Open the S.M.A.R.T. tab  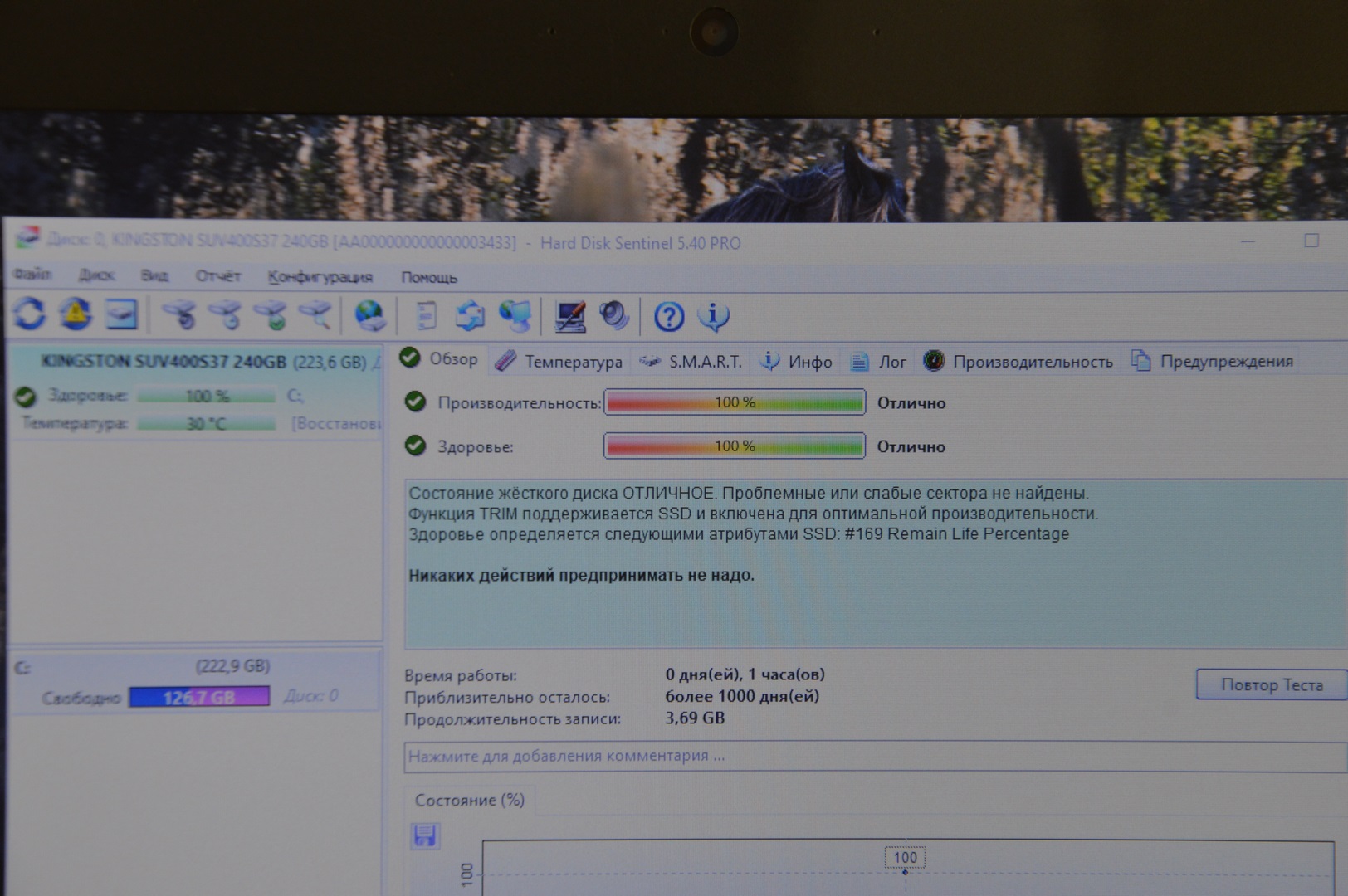tap(692, 362)
